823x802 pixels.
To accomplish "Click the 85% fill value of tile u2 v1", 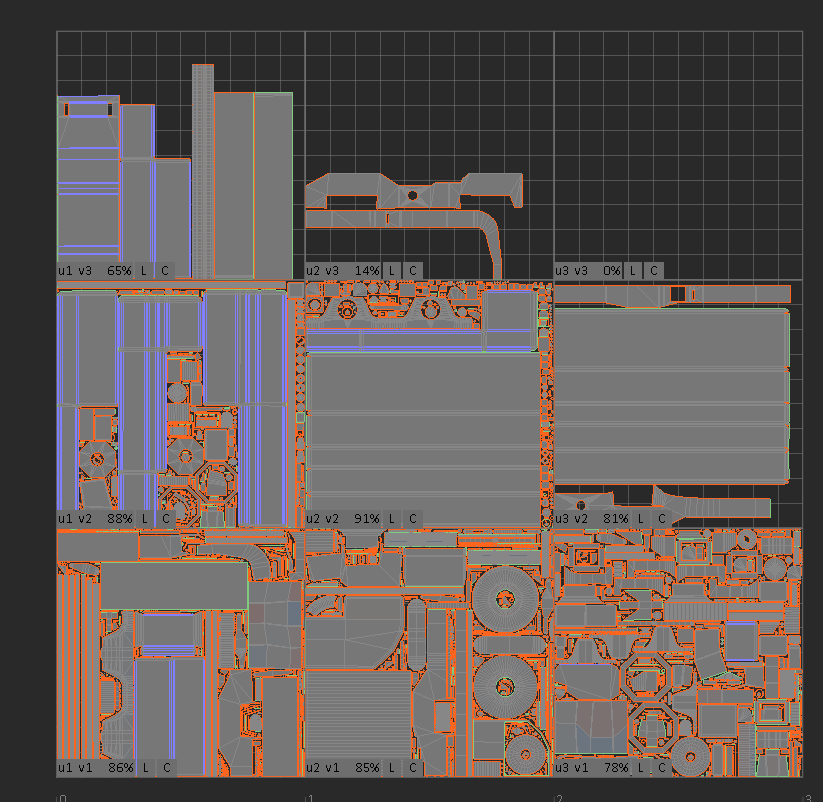I will 367,767.
